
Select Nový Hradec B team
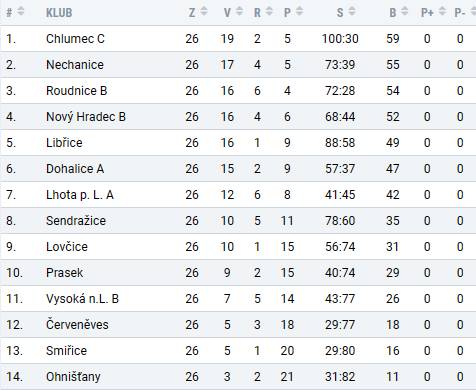86,117
